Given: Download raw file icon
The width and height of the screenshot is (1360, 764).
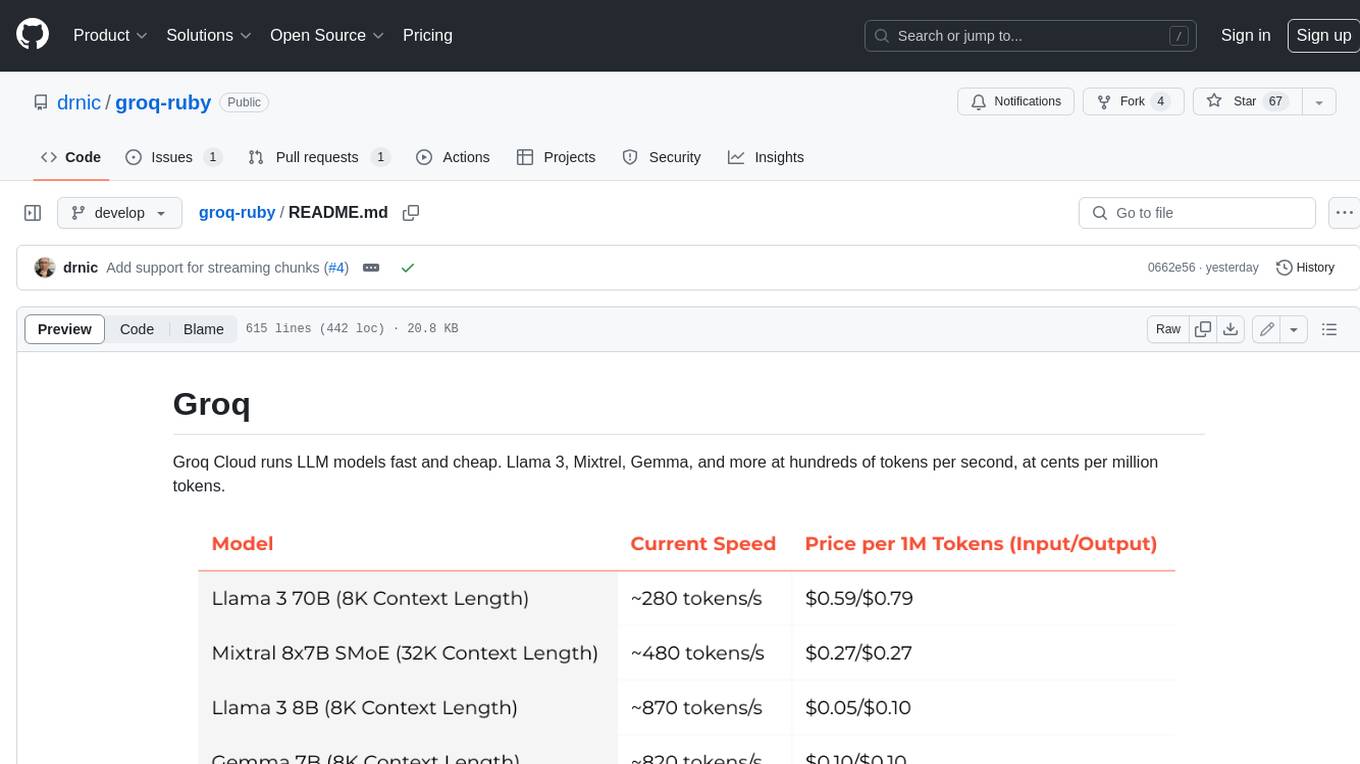Looking at the screenshot, I should (x=1231, y=329).
